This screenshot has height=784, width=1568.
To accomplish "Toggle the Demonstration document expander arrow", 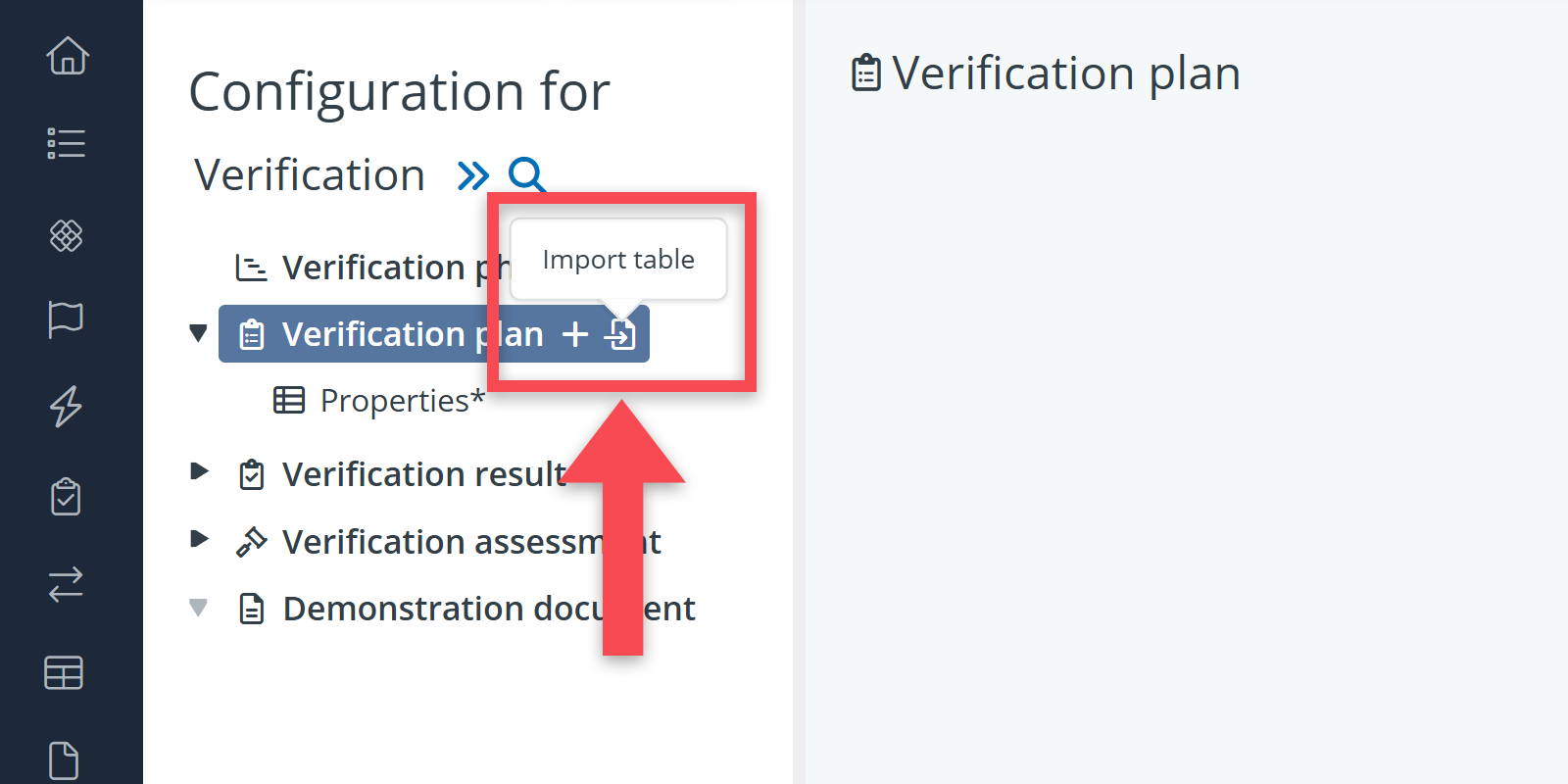I will [199, 608].
